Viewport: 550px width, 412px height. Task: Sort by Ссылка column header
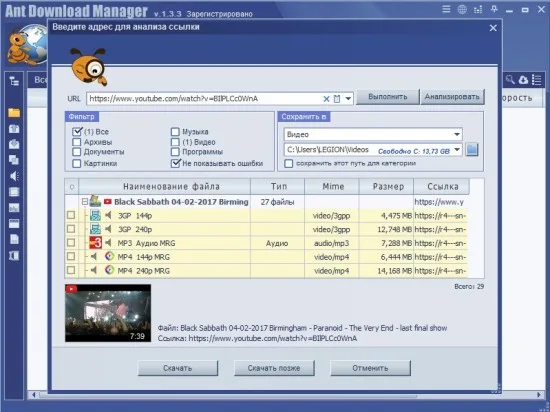(442, 187)
